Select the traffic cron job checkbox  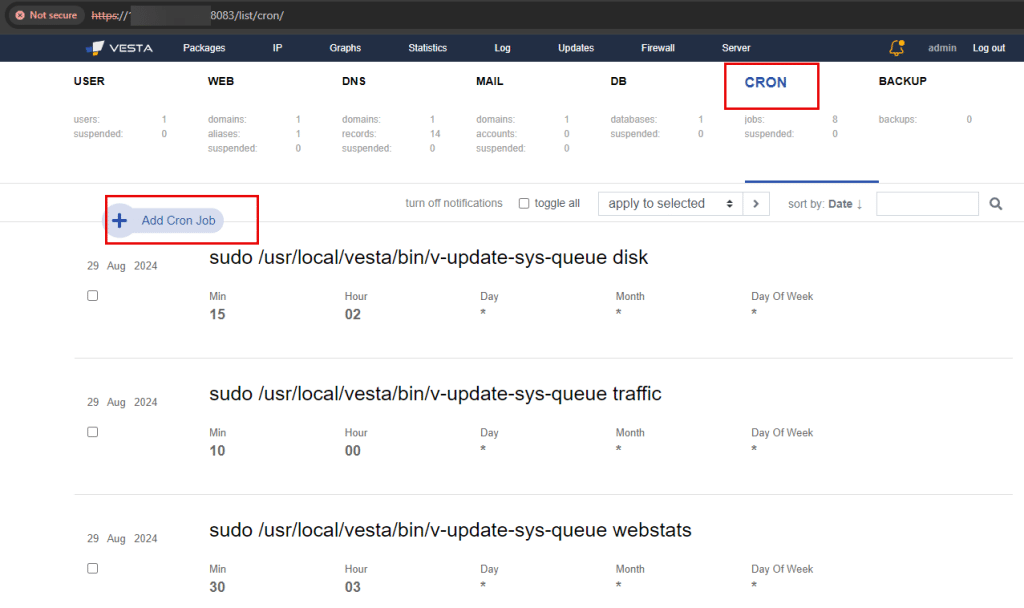click(x=92, y=431)
